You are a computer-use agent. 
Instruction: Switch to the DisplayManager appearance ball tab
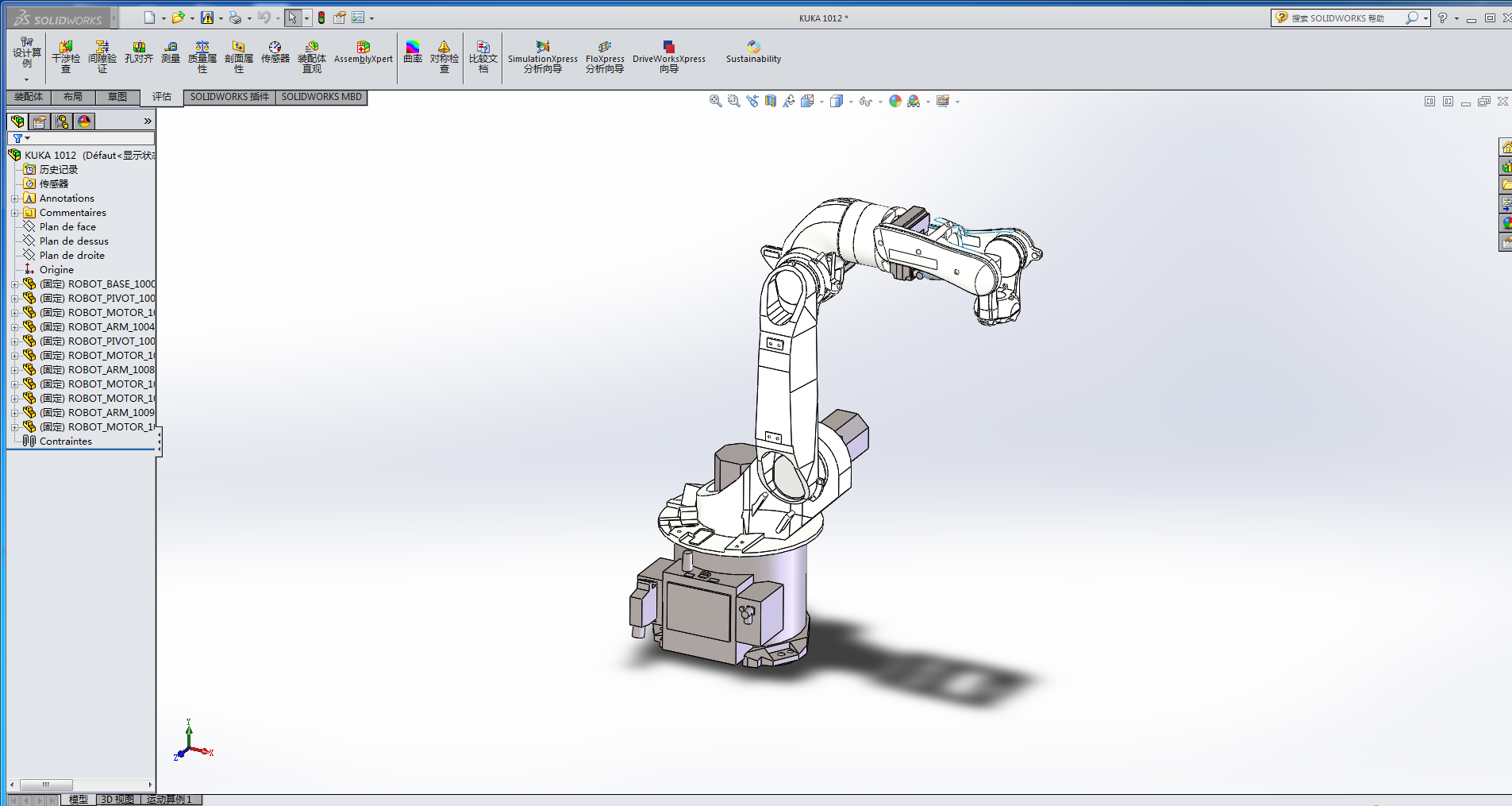pos(84,121)
